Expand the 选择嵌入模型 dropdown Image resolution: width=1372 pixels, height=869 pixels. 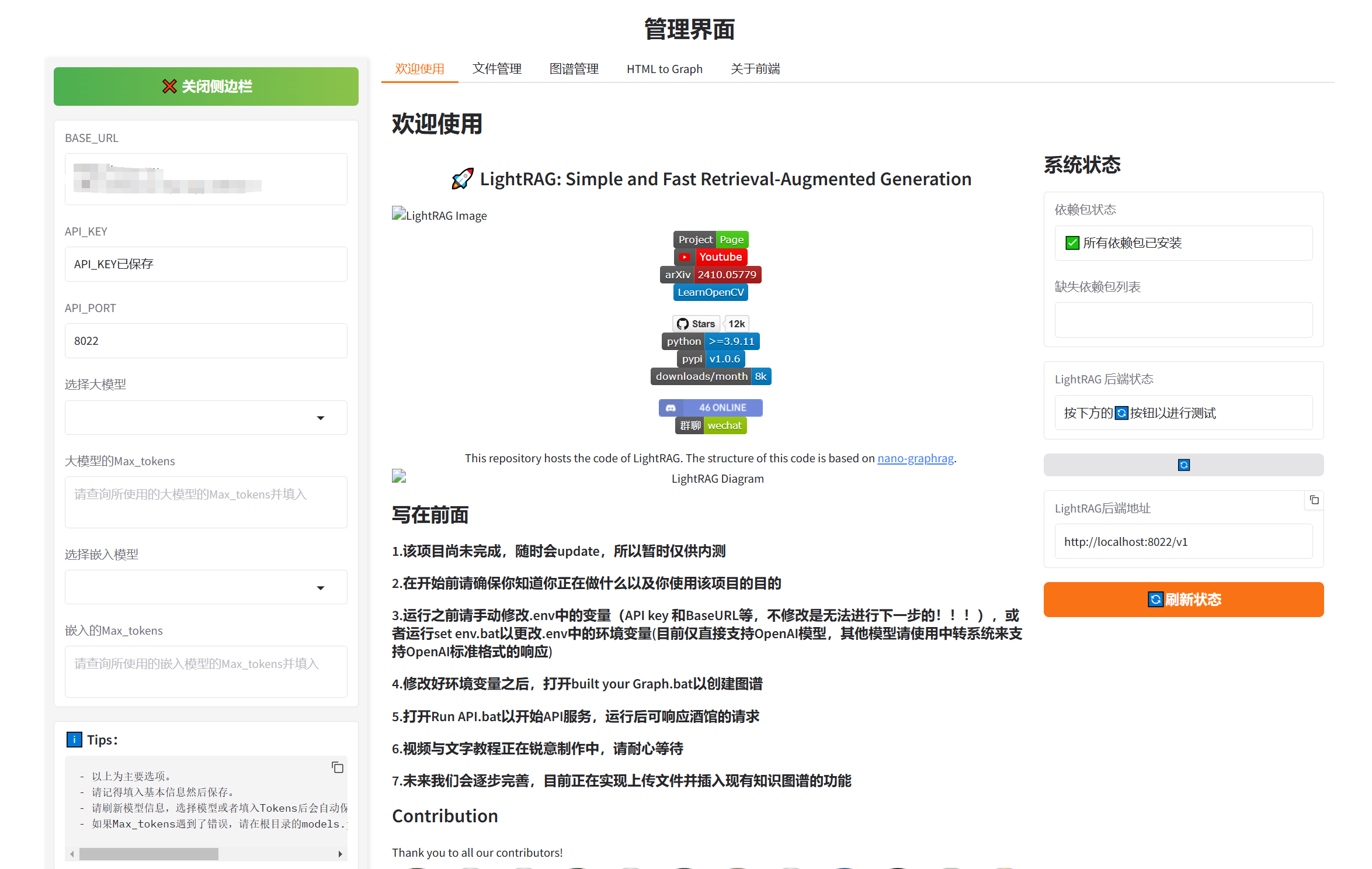(206, 587)
